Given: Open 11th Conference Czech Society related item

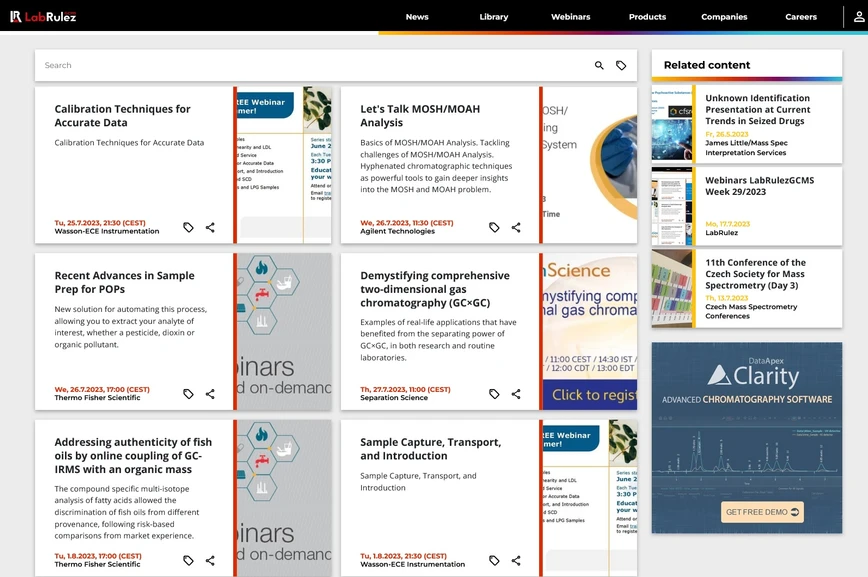Looking at the screenshot, I should [x=755, y=274].
